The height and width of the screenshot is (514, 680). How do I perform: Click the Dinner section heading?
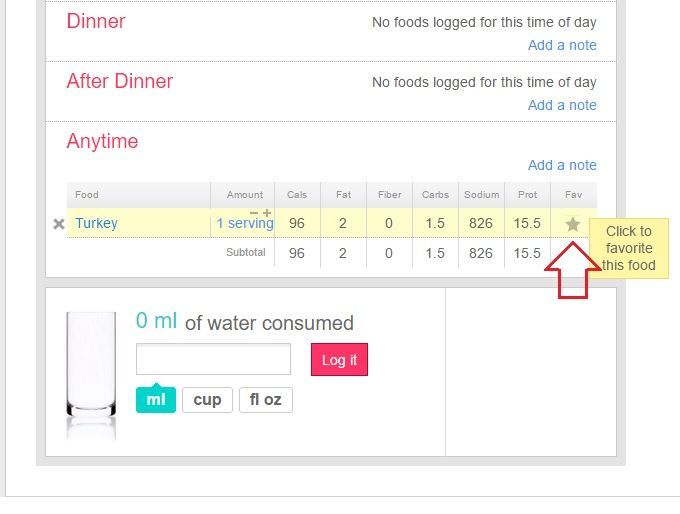coord(96,21)
